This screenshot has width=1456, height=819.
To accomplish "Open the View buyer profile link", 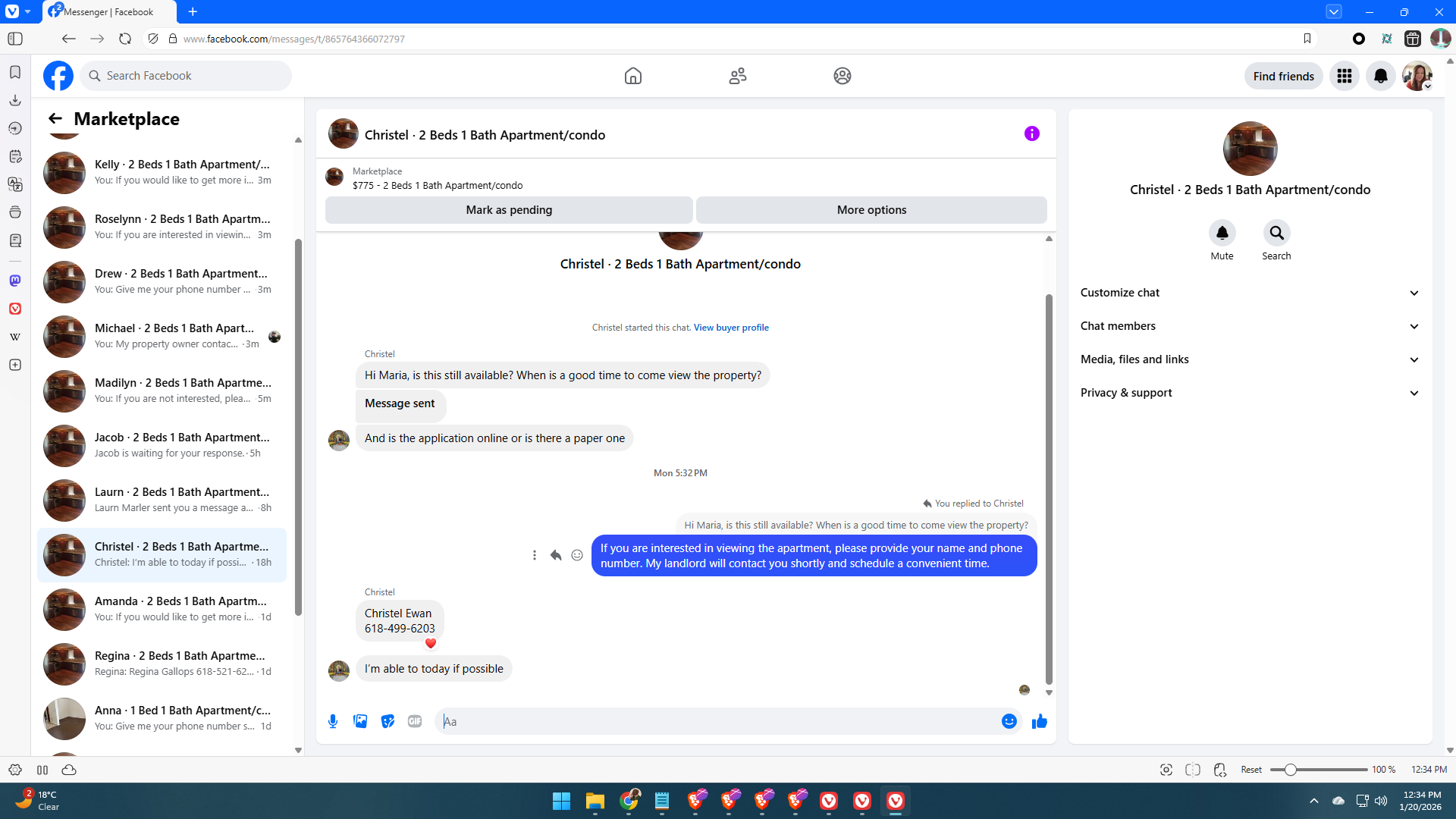I will click(731, 328).
